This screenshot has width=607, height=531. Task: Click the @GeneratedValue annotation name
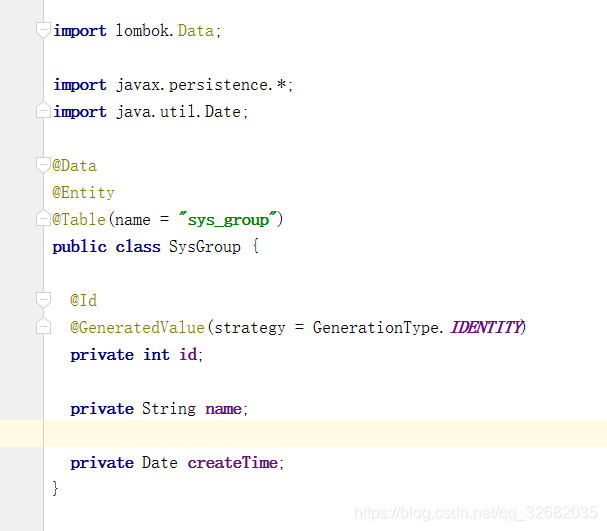point(137,327)
